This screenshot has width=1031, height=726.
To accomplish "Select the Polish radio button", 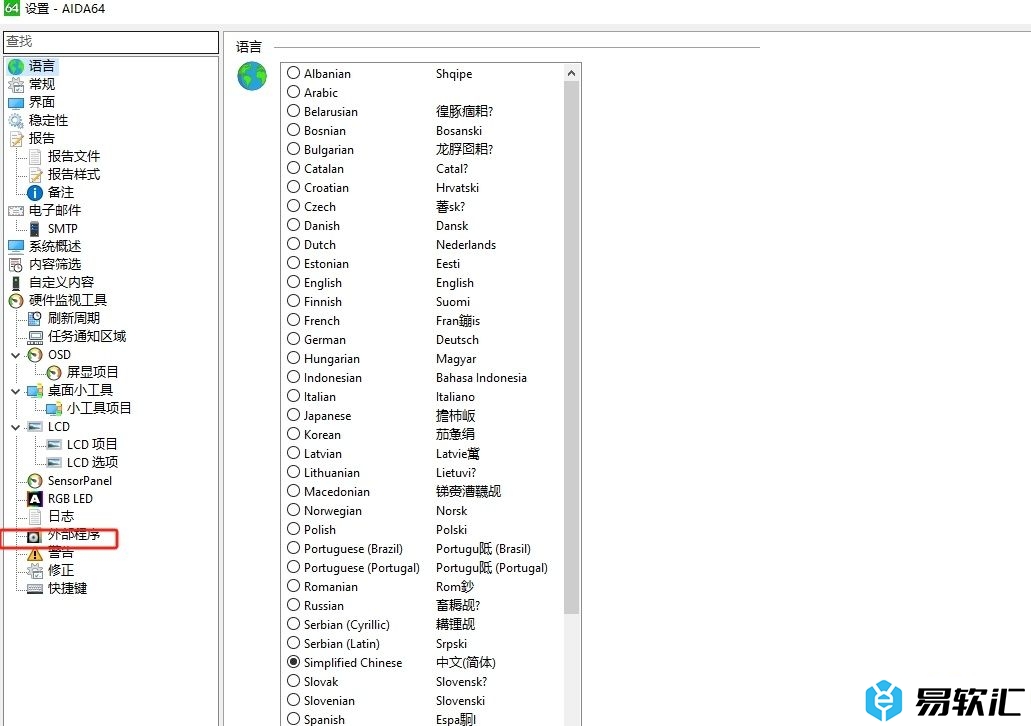I will click(293, 529).
